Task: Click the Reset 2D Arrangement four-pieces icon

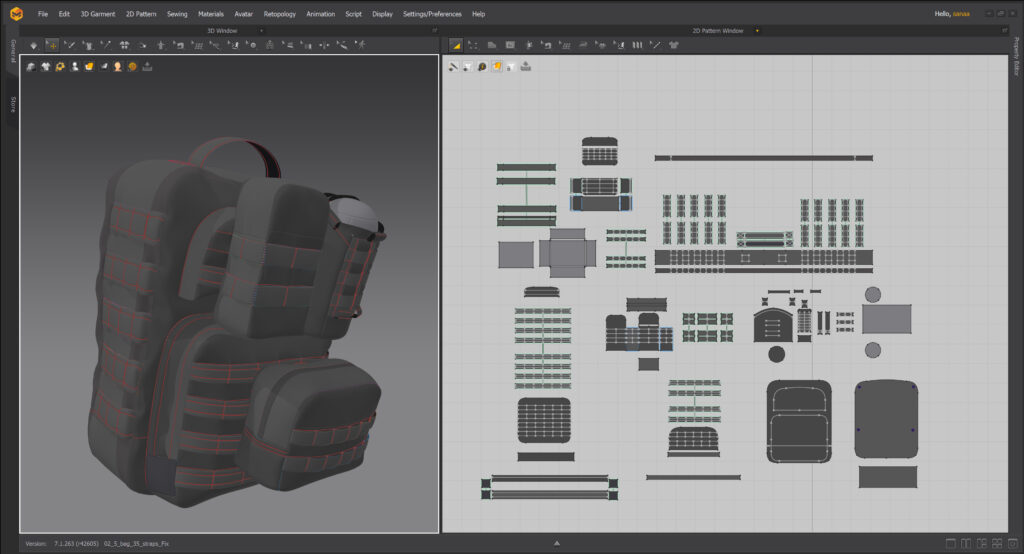Action: coord(124,45)
